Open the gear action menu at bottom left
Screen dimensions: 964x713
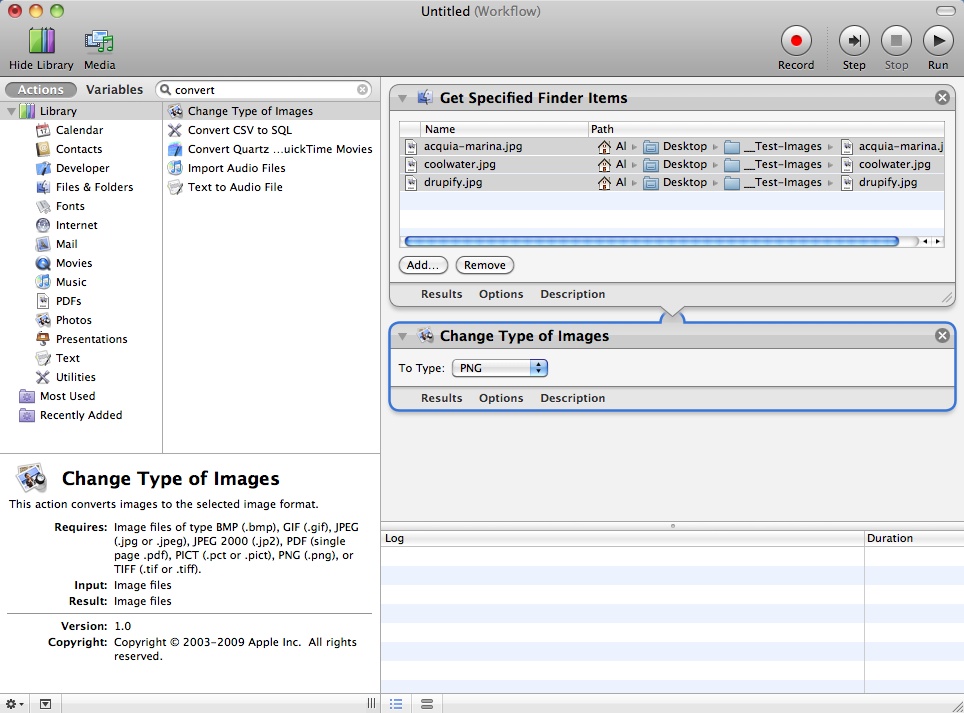pyautogui.click(x=12, y=703)
